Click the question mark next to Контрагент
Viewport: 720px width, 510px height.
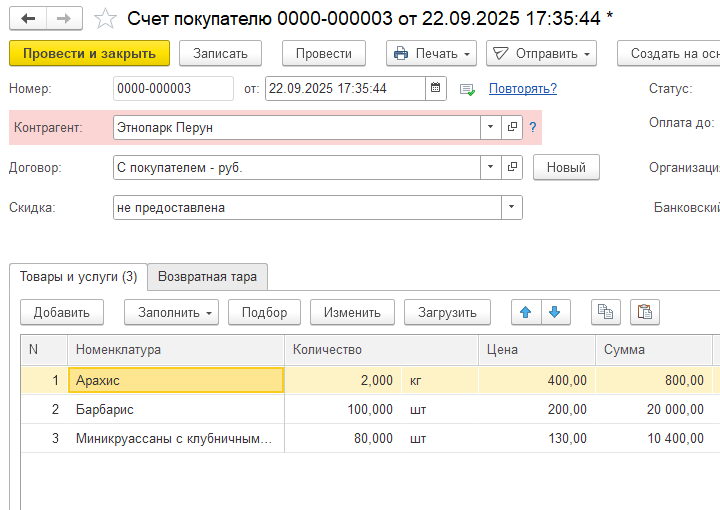533,127
